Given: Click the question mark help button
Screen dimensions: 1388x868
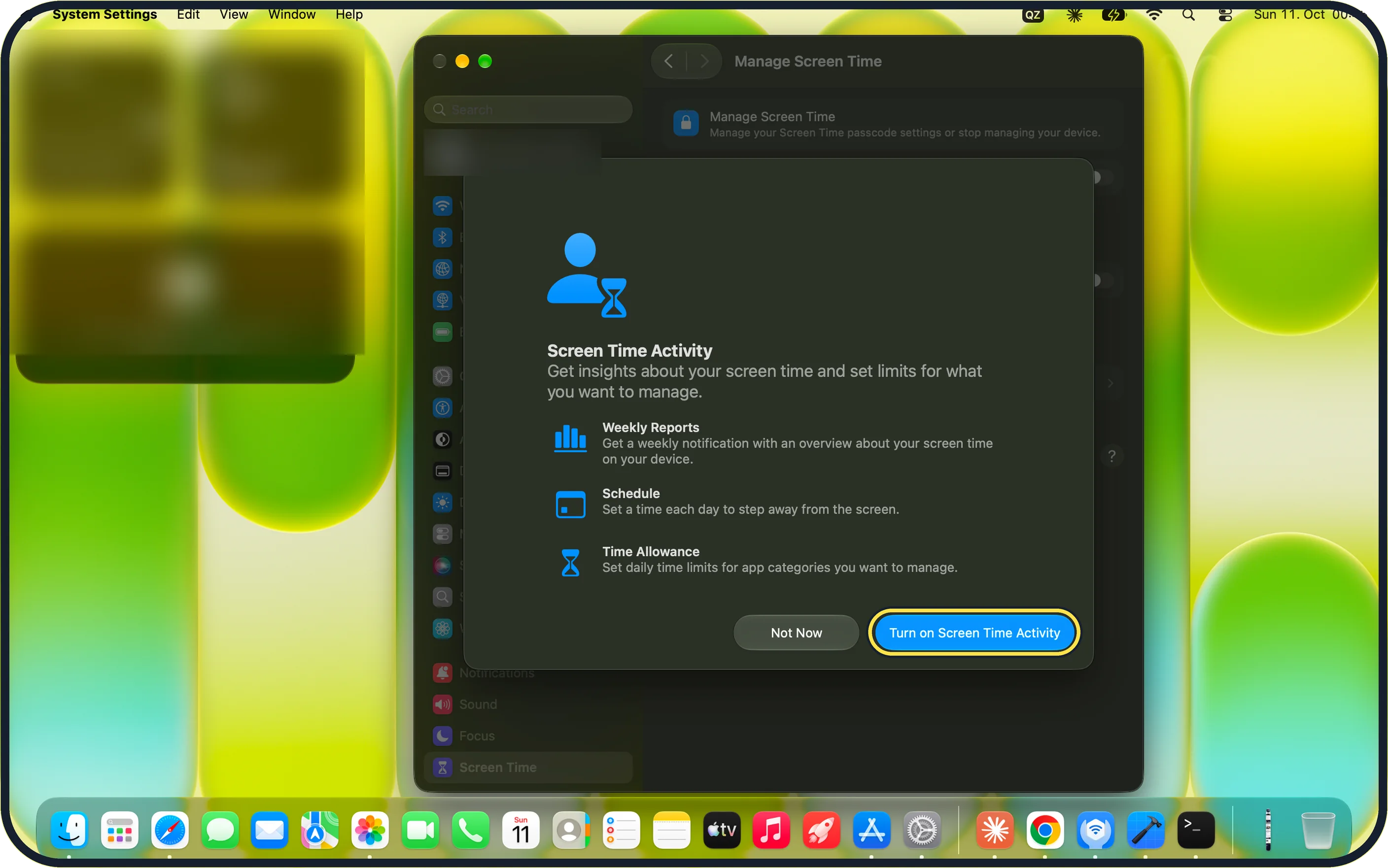Looking at the screenshot, I should [x=1111, y=456].
